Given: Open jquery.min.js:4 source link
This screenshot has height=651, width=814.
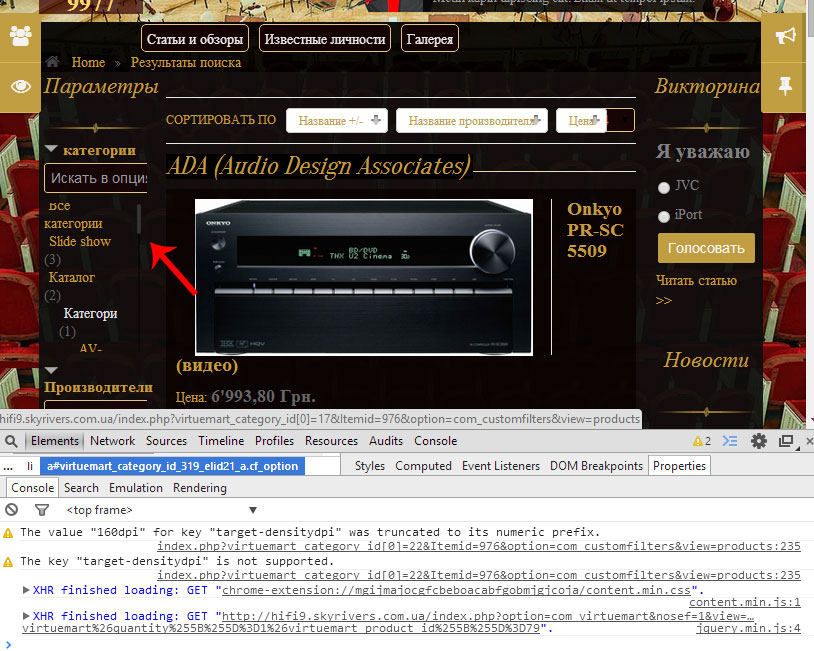Looking at the screenshot, I should (x=748, y=628).
